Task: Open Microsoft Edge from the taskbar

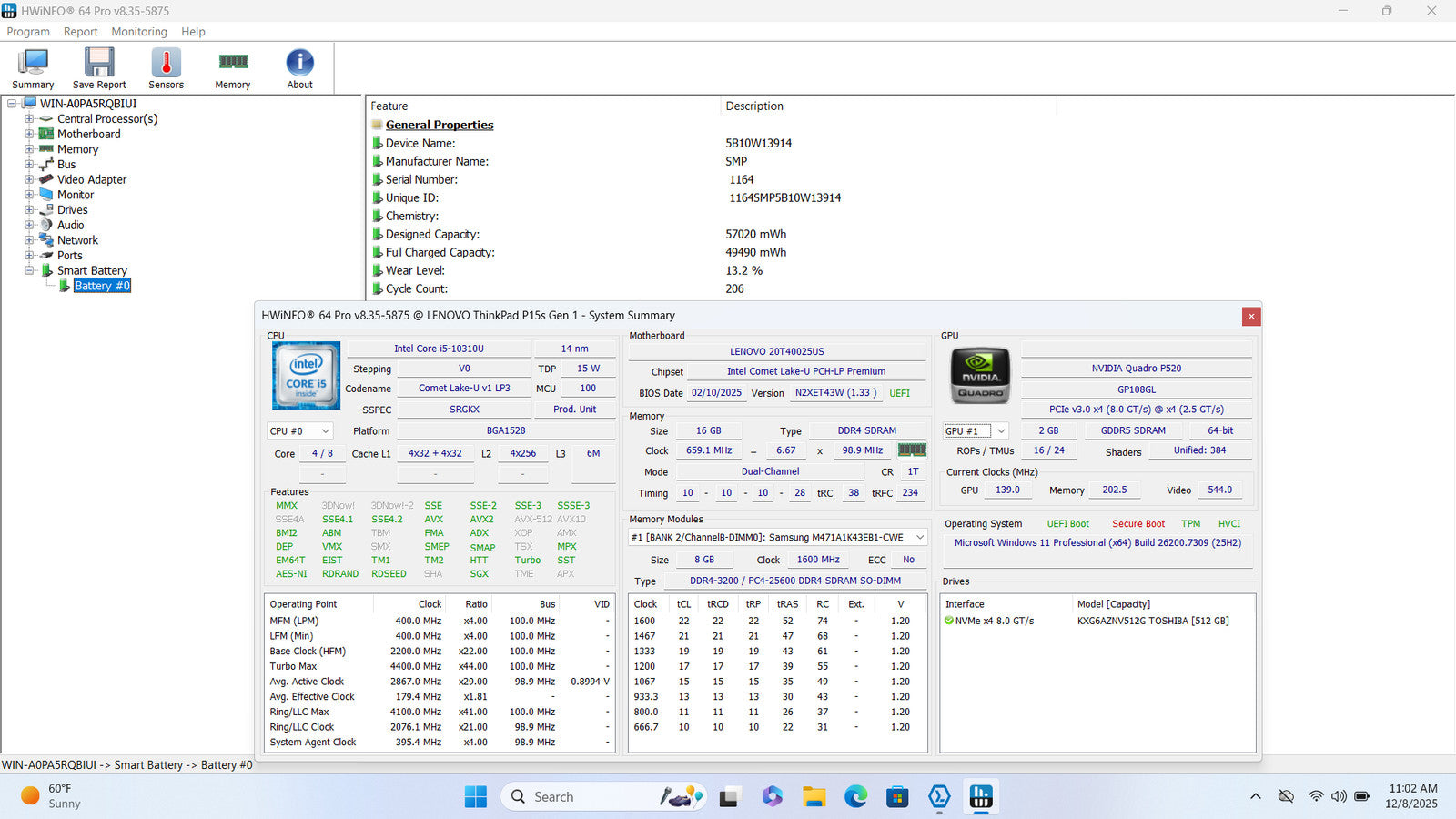Action: pos(855,797)
